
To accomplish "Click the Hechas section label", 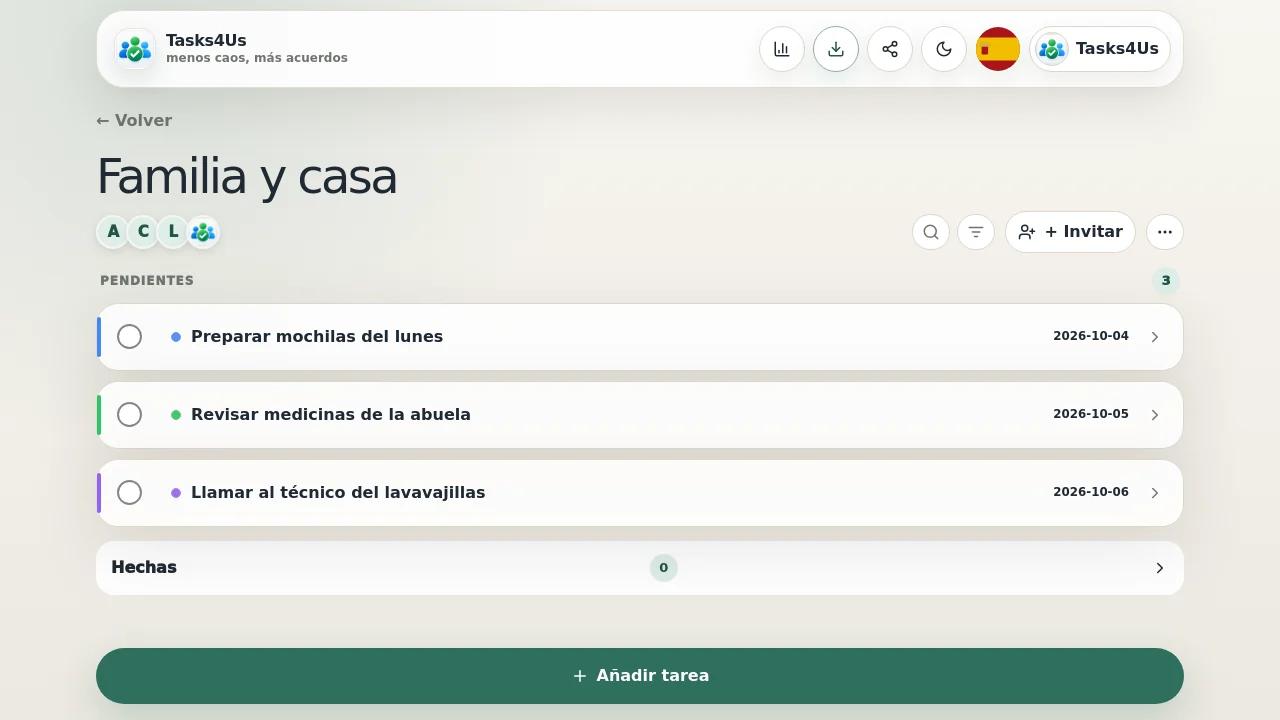I will coord(144,568).
